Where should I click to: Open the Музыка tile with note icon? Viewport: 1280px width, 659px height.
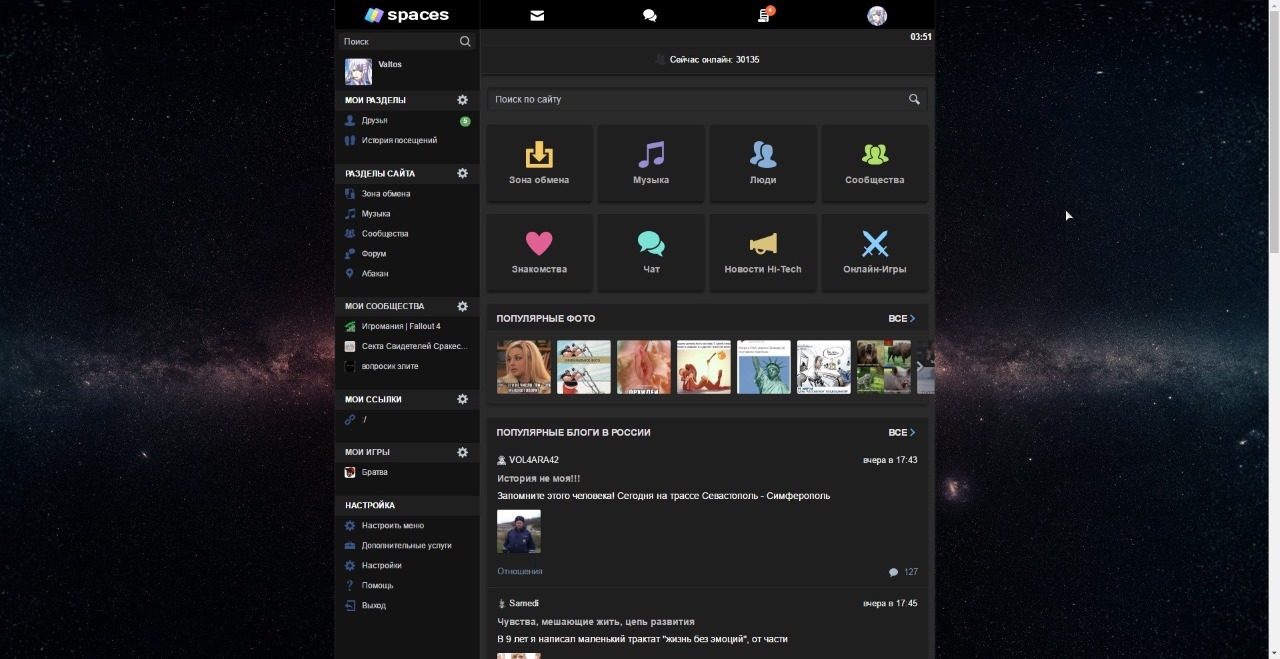coord(651,163)
